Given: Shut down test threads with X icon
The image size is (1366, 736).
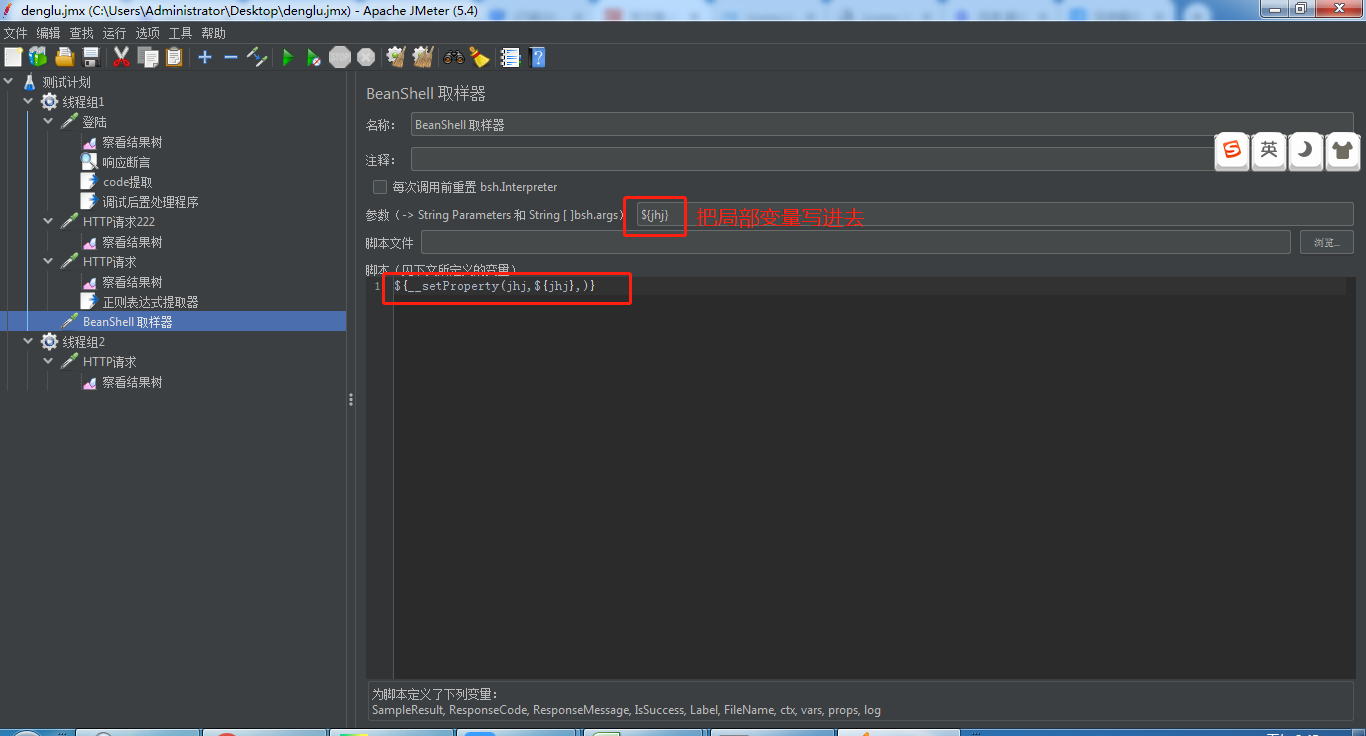Looking at the screenshot, I should click(366, 57).
